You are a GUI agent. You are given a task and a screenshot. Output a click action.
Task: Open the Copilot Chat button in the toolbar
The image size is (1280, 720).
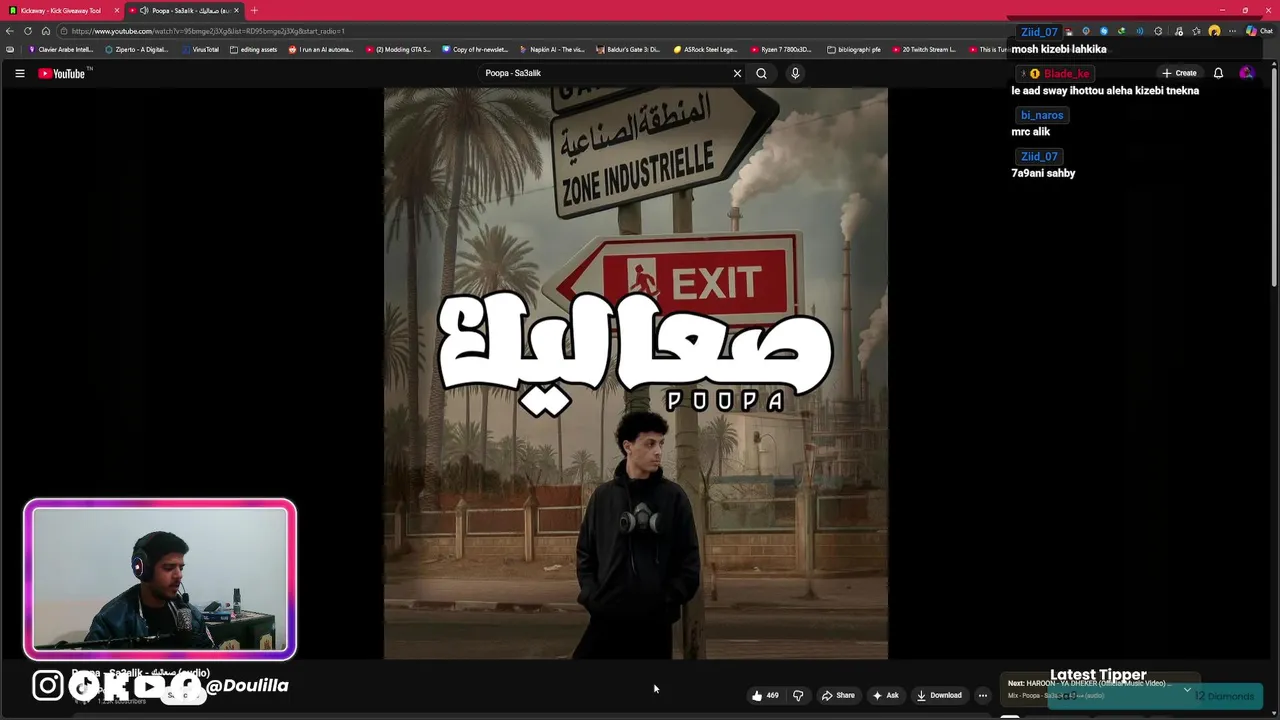tap(1259, 31)
